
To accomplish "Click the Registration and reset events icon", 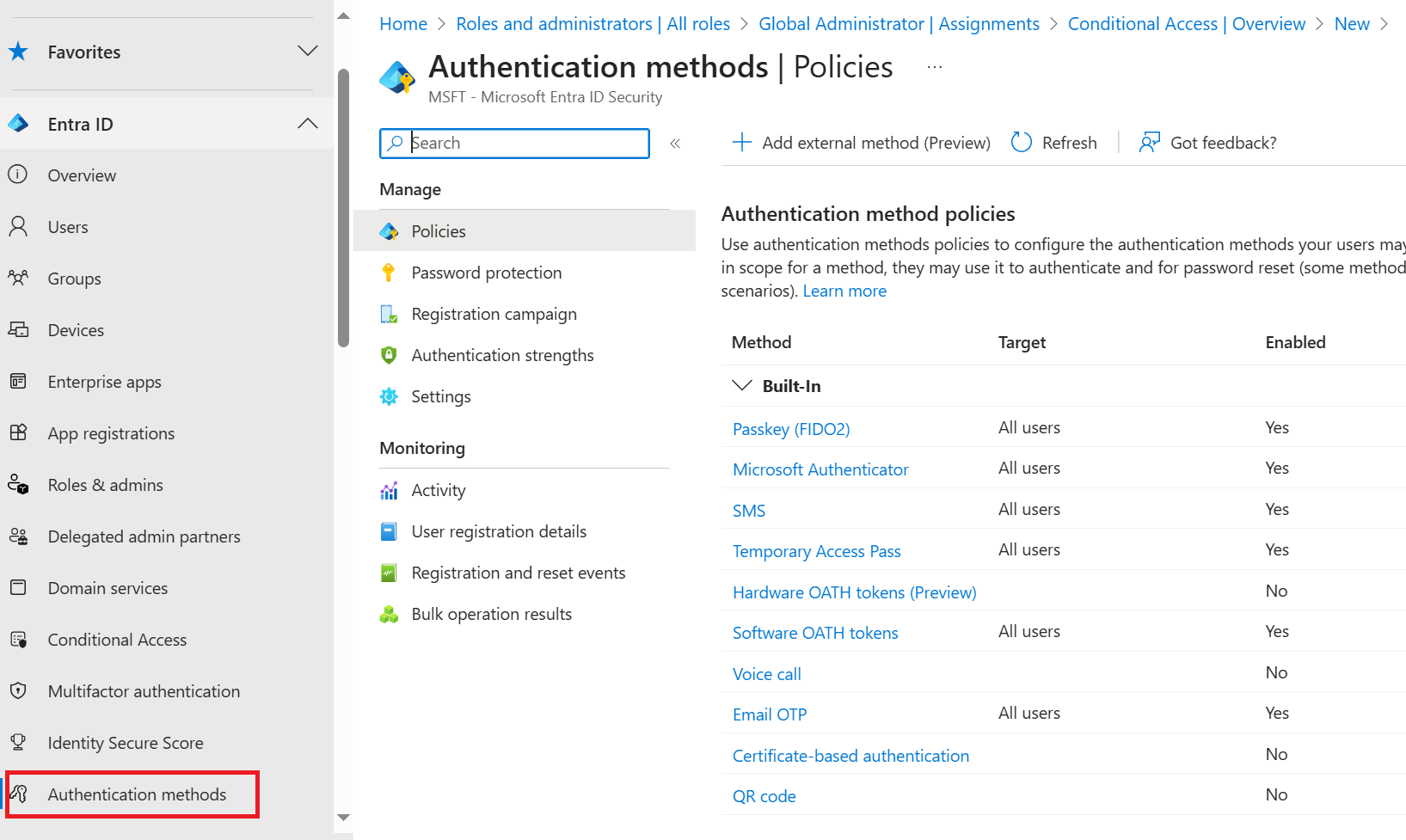I will click(x=389, y=573).
